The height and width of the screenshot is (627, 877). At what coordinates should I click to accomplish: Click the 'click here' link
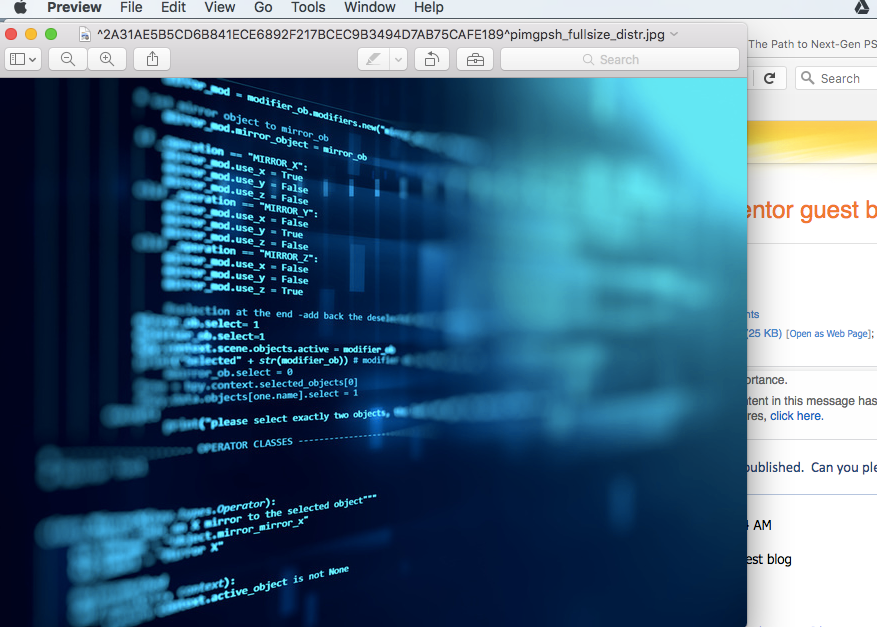tap(795, 415)
